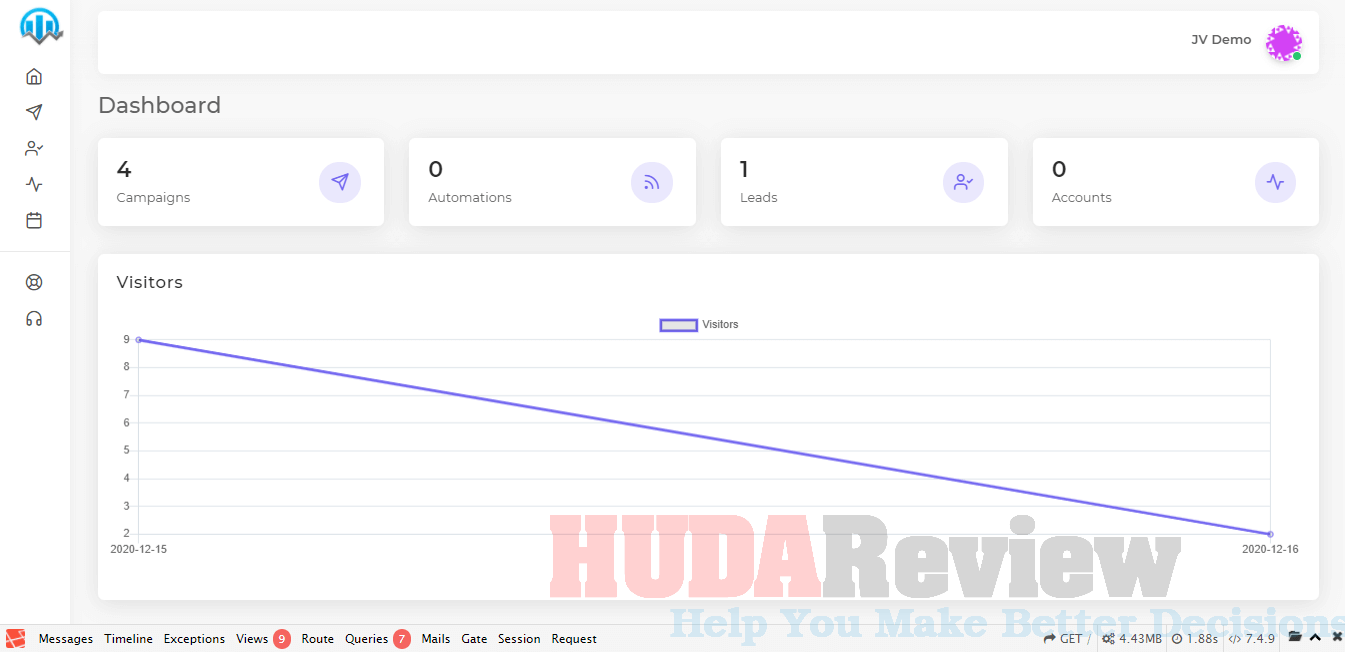Click the Dashboard page heading
Viewport: 1345px width, 652px height.
pyautogui.click(x=159, y=105)
